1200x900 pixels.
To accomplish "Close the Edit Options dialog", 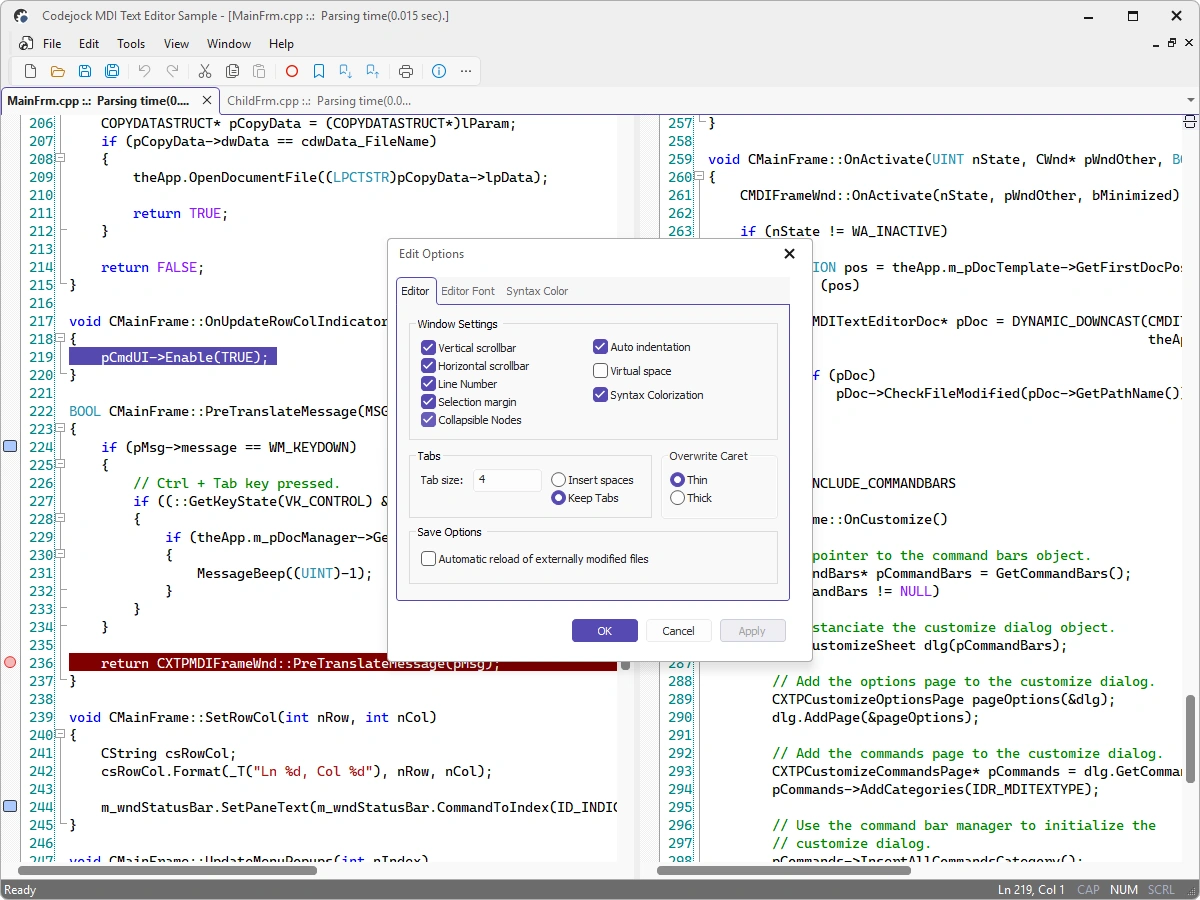I will pyautogui.click(x=789, y=254).
